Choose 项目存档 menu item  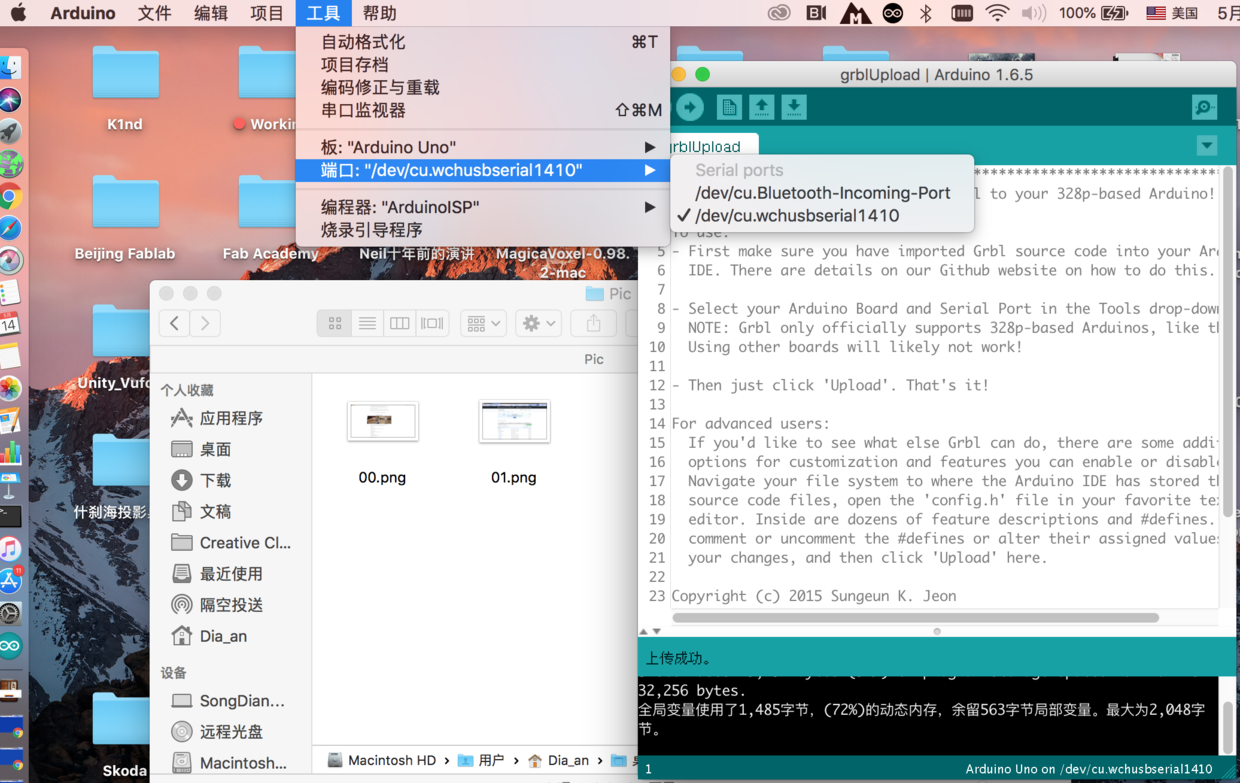click(482, 65)
